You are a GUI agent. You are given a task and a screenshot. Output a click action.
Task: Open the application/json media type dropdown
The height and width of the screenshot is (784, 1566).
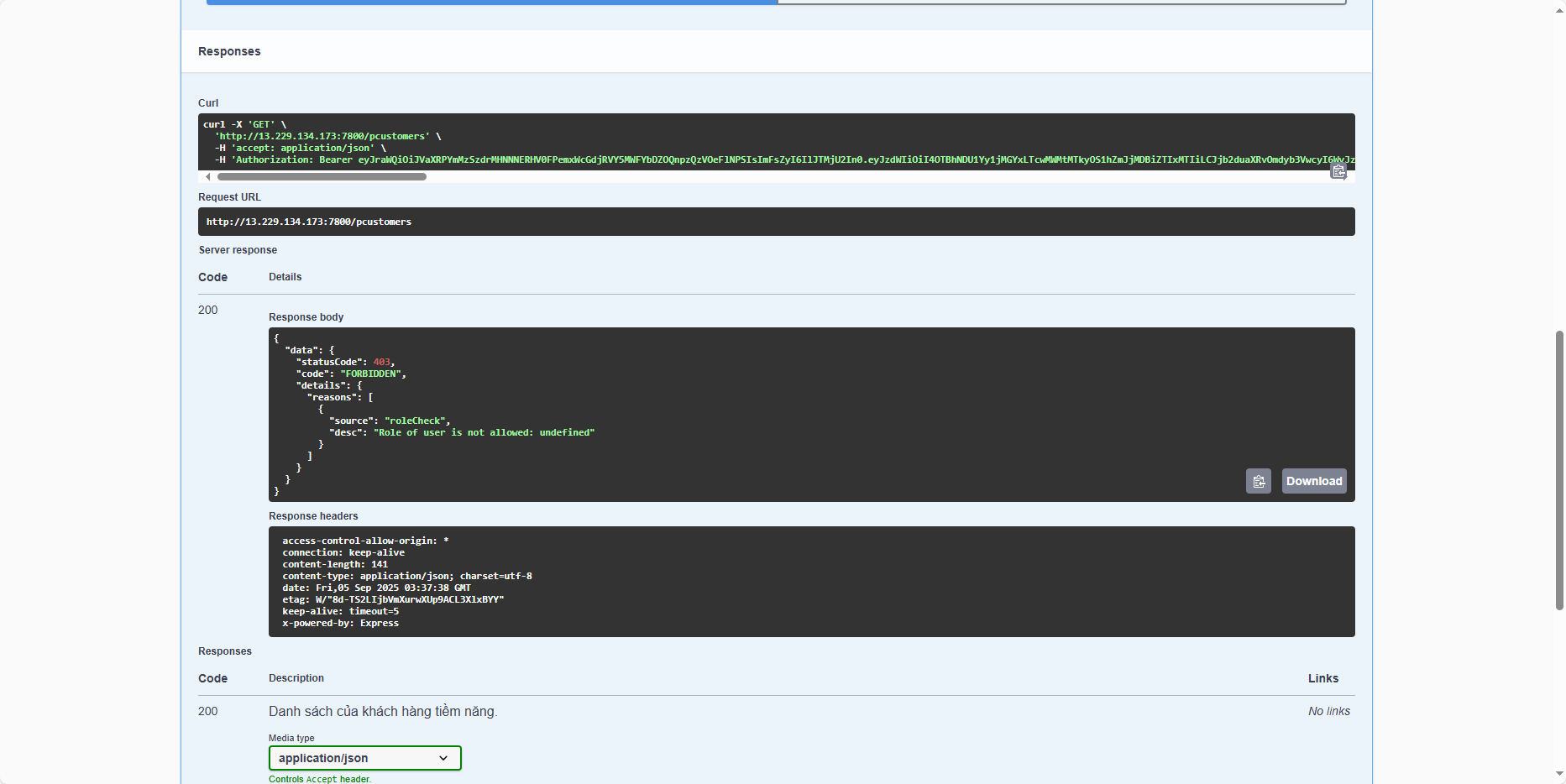click(364, 758)
